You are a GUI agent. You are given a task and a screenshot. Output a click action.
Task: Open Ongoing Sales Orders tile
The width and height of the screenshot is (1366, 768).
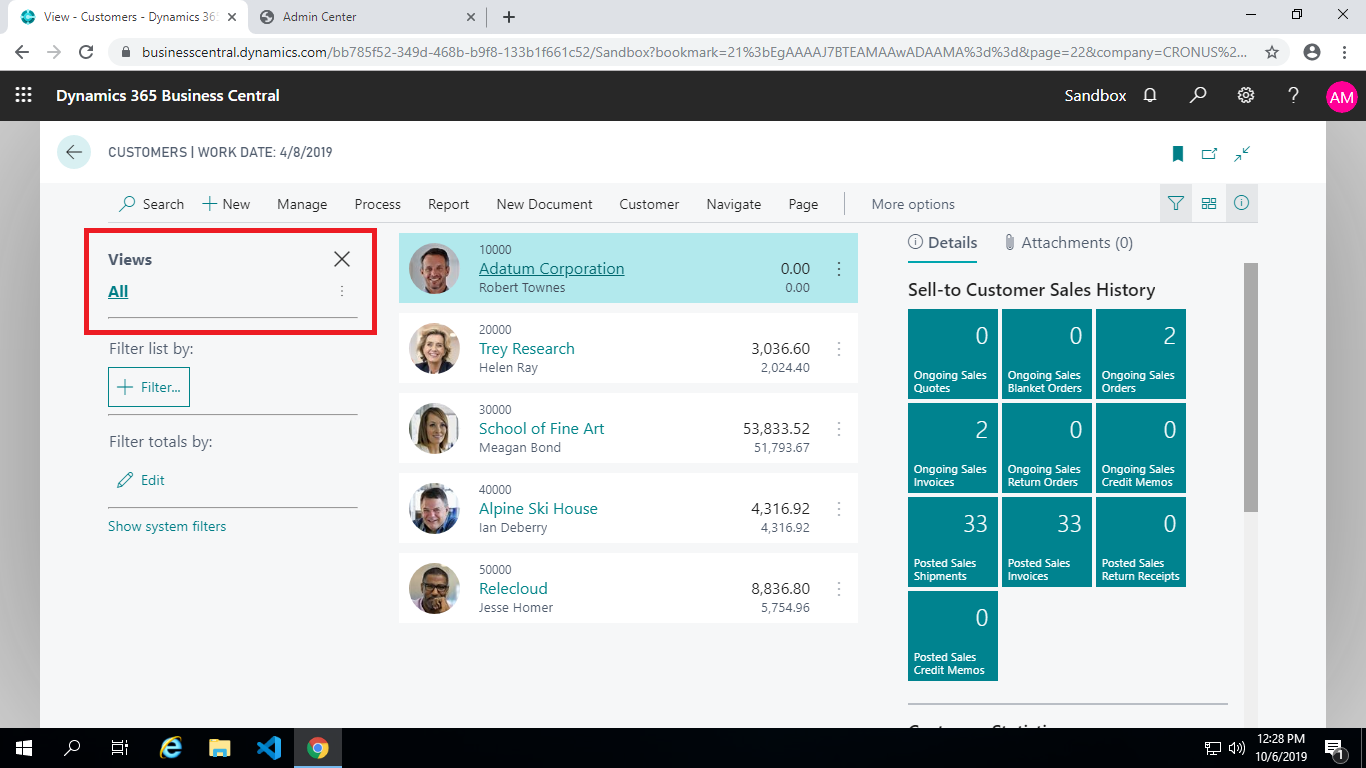pos(1141,354)
